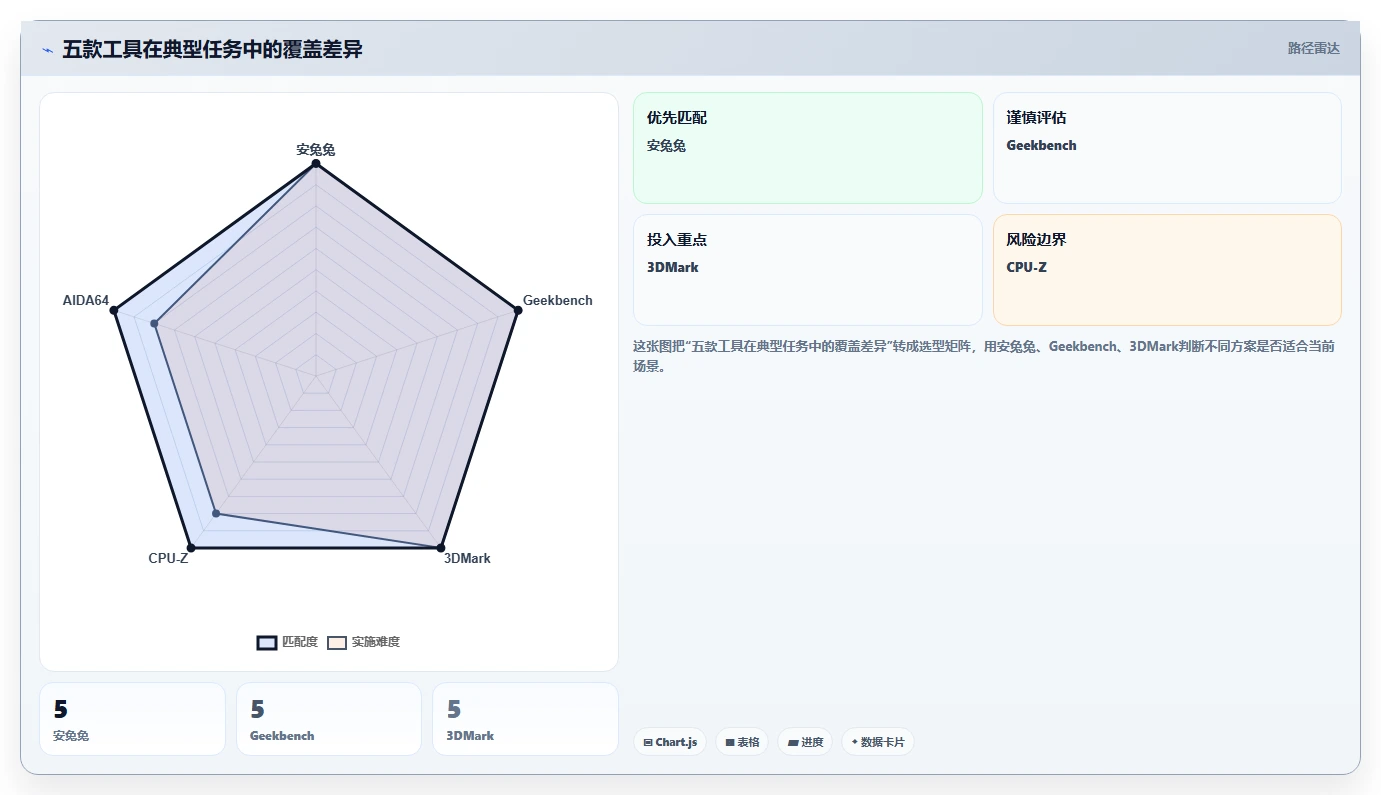Click Geekbench text in 谨慎评估 card

(1041, 145)
